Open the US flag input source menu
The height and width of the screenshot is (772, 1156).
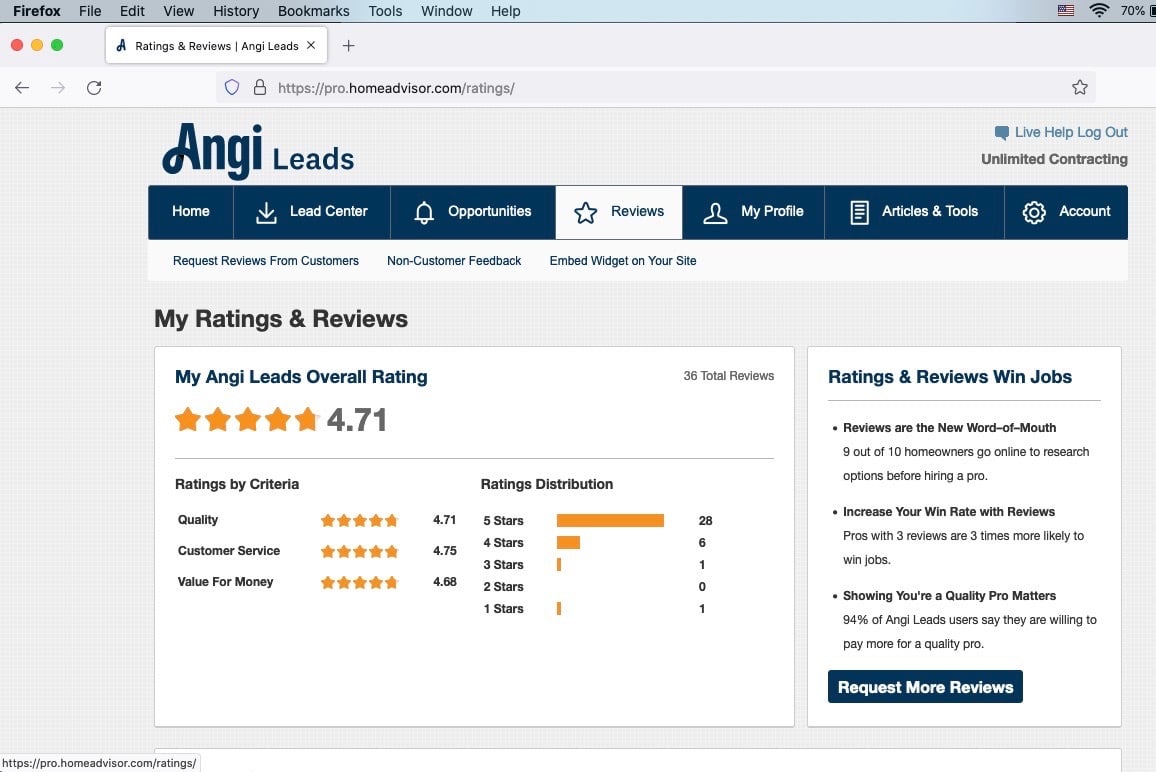tap(1065, 10)
